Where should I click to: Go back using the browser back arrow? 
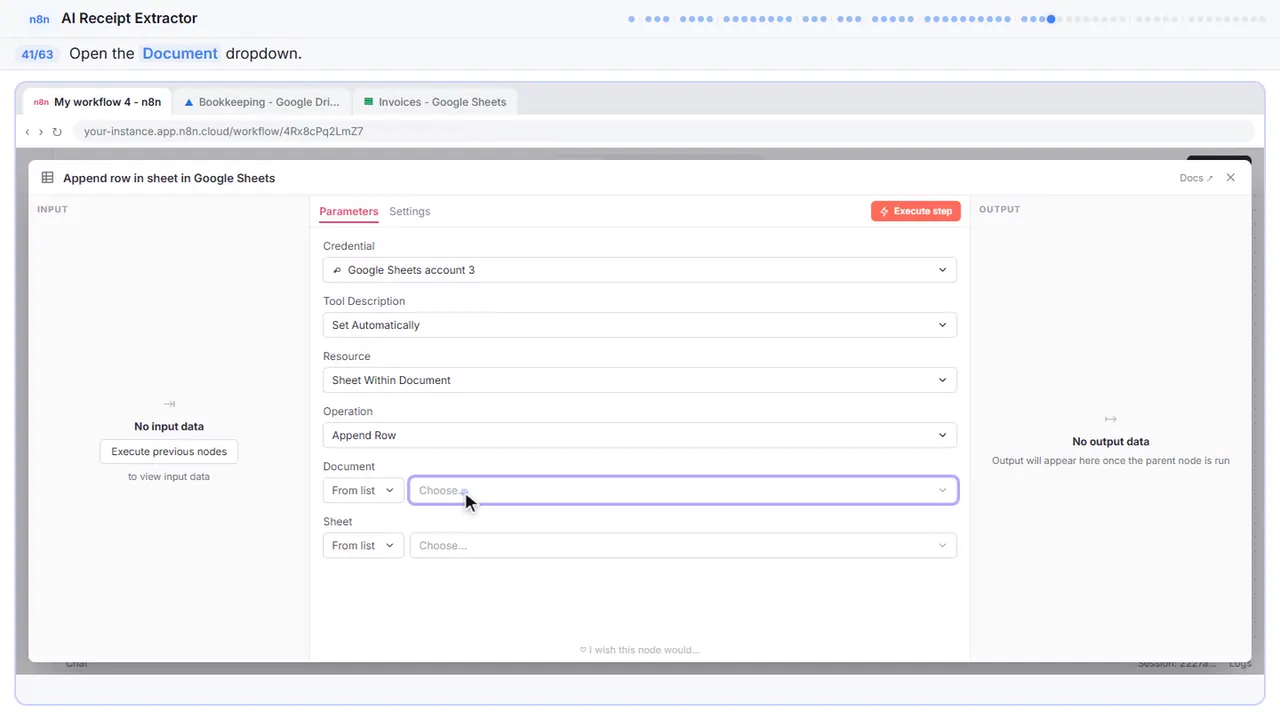coord(27,131)
